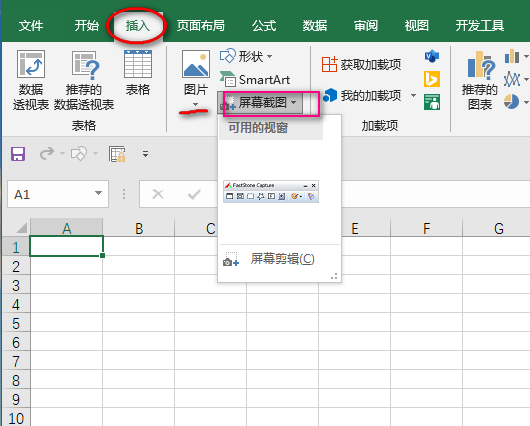Customize Quick Access Toolbar dropdown
The height and width of the screenshot is (426, 530).
coord(145,154)
